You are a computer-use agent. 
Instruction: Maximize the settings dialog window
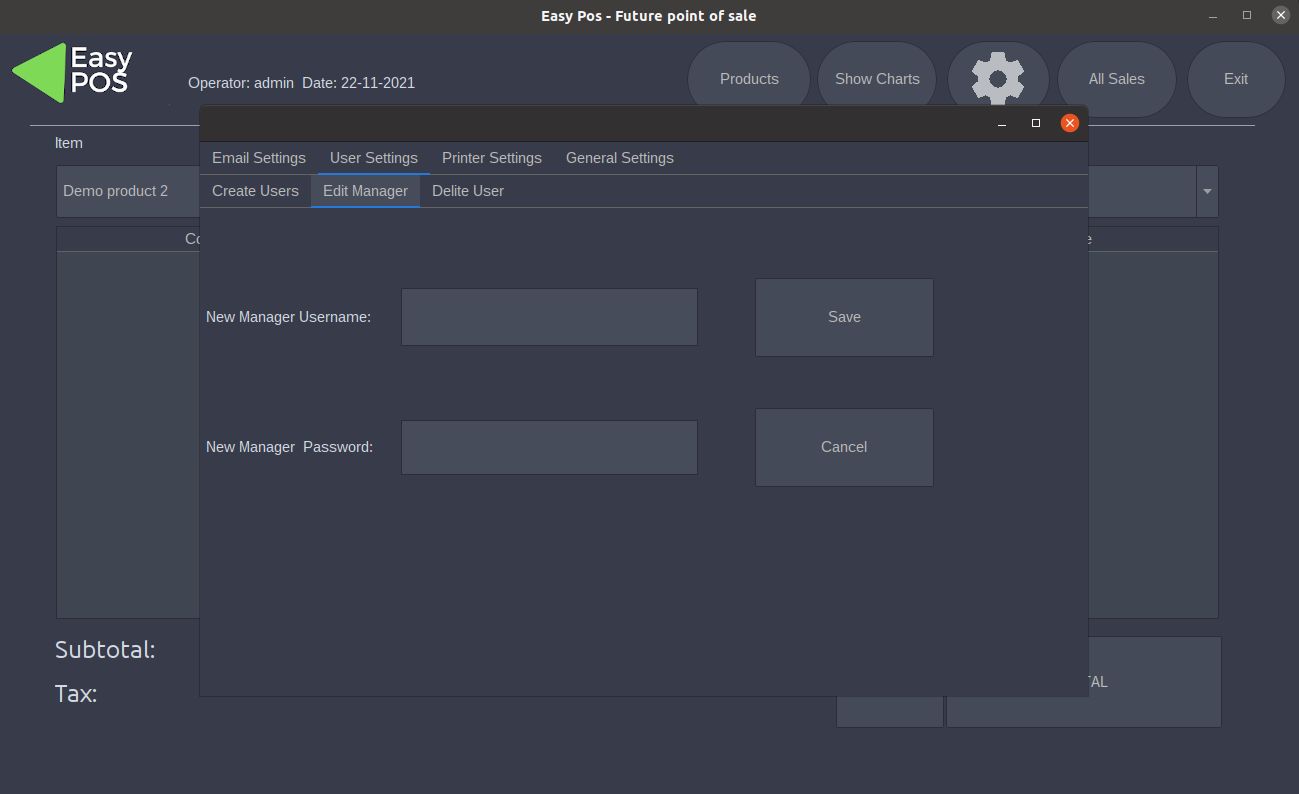pos(1035,123)
